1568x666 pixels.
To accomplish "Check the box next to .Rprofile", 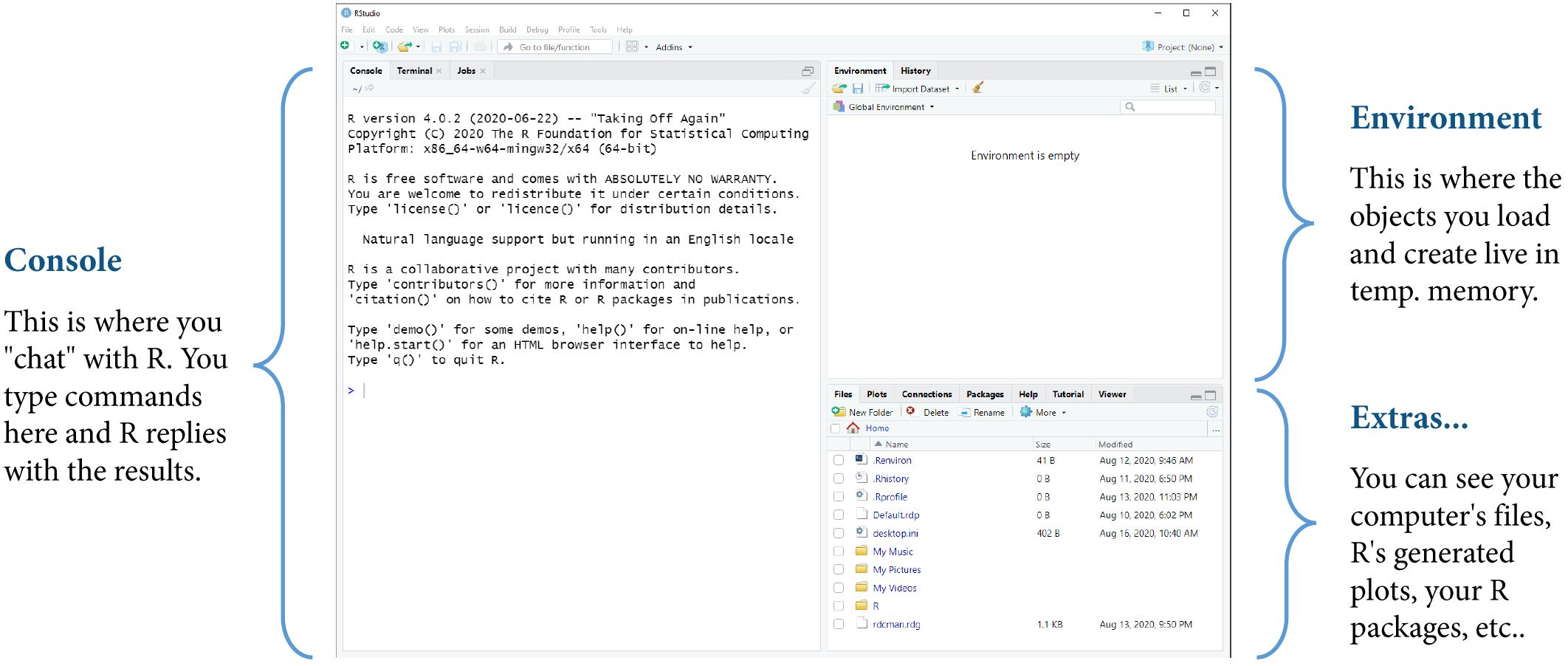I will pyautogui.click(x=839, y=497).
